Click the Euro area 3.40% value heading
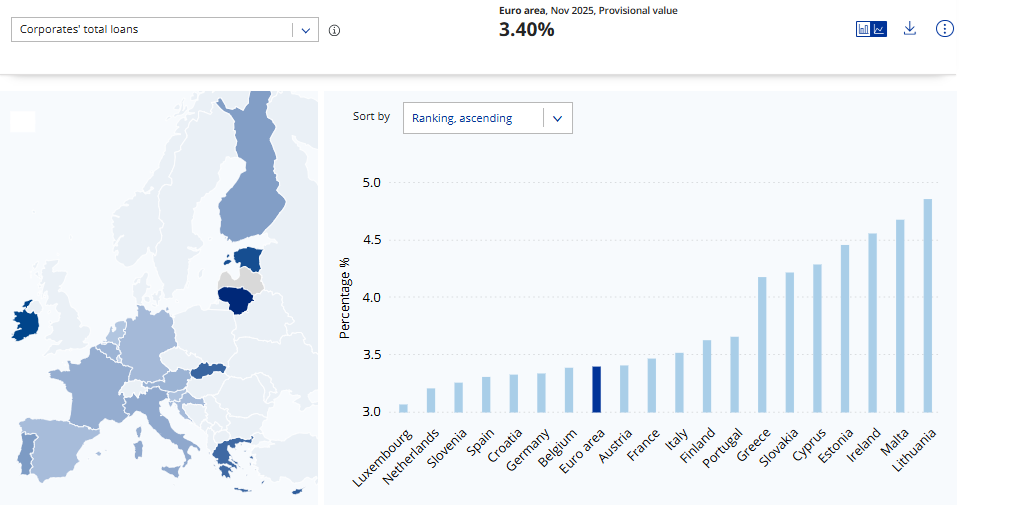The image size is (1015, 505). 526,30
